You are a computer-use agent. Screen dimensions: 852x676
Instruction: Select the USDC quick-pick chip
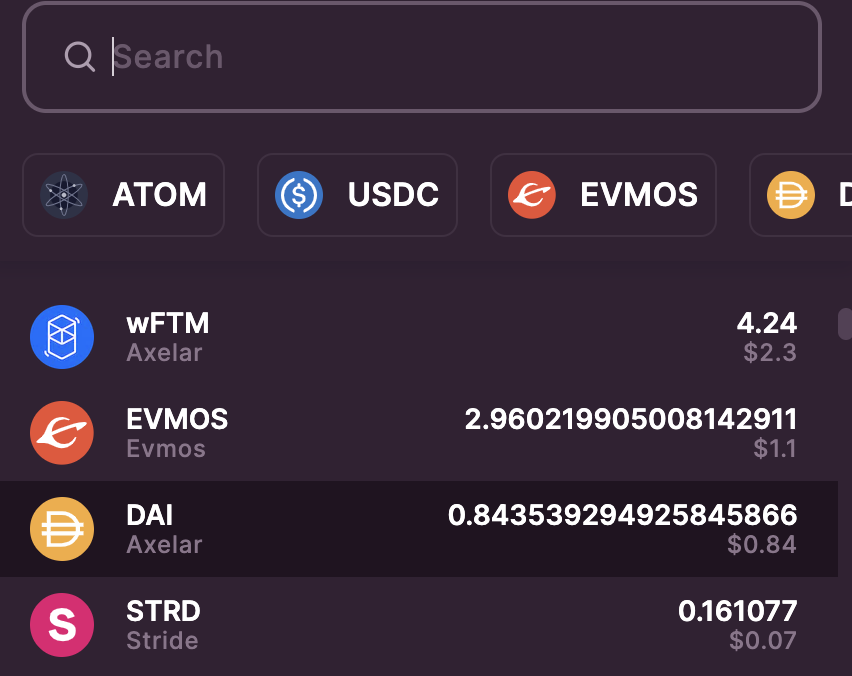point(357,194)
